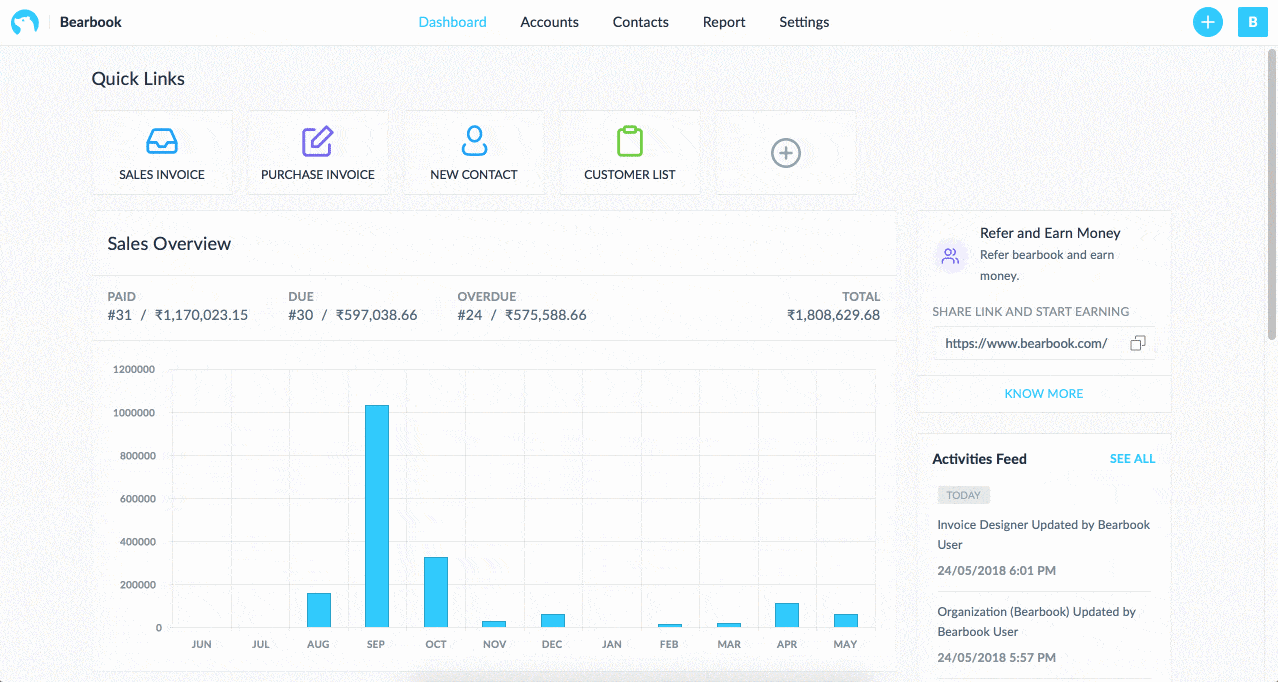Click the Quick Links heading
This screenshot has height=682, width=1278.
pyautogui.click(x=138, y=79)
